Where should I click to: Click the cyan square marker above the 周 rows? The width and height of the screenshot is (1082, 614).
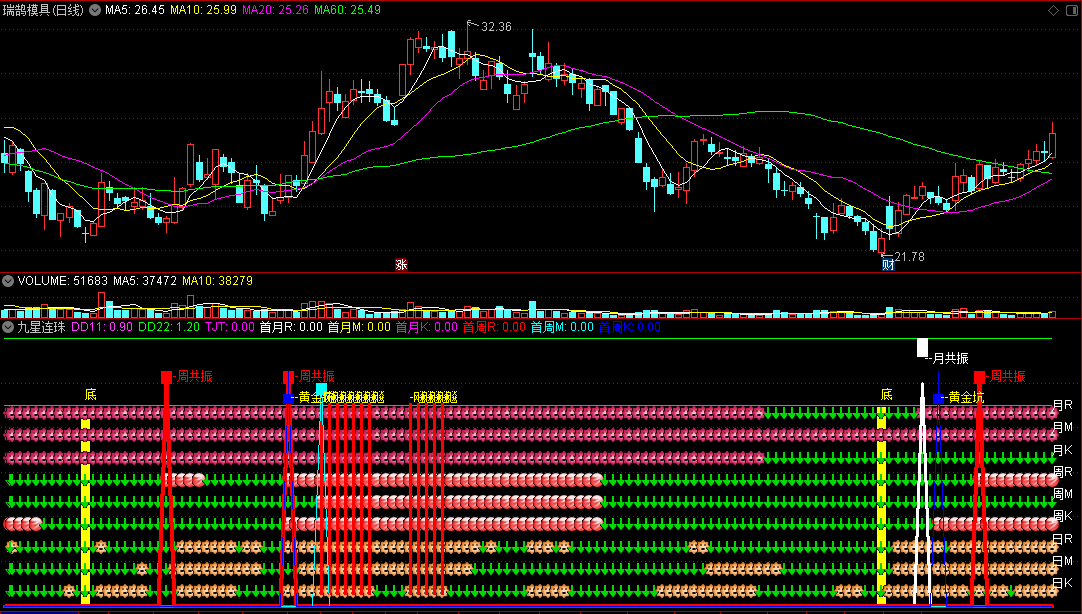(x=321, y=388)
